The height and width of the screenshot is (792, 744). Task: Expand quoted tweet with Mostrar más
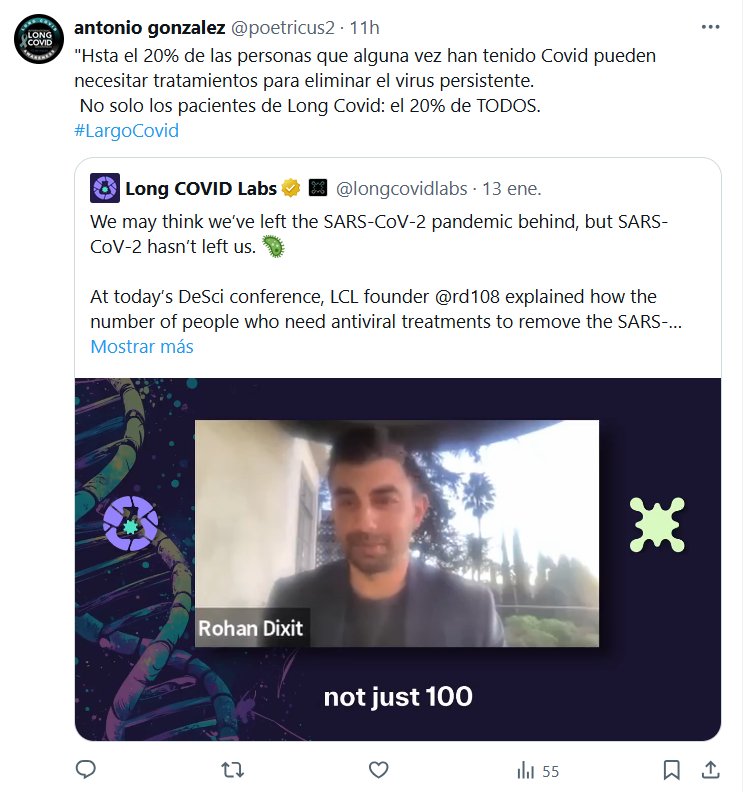coord(141,347)
